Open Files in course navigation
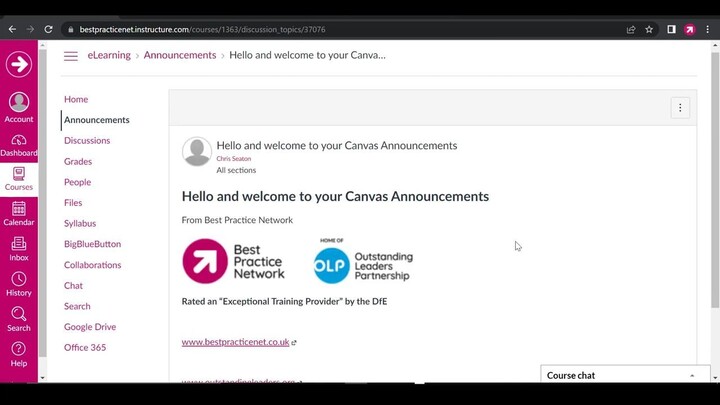The height and width of the screenshot is (405, 720). pos(73,203)
